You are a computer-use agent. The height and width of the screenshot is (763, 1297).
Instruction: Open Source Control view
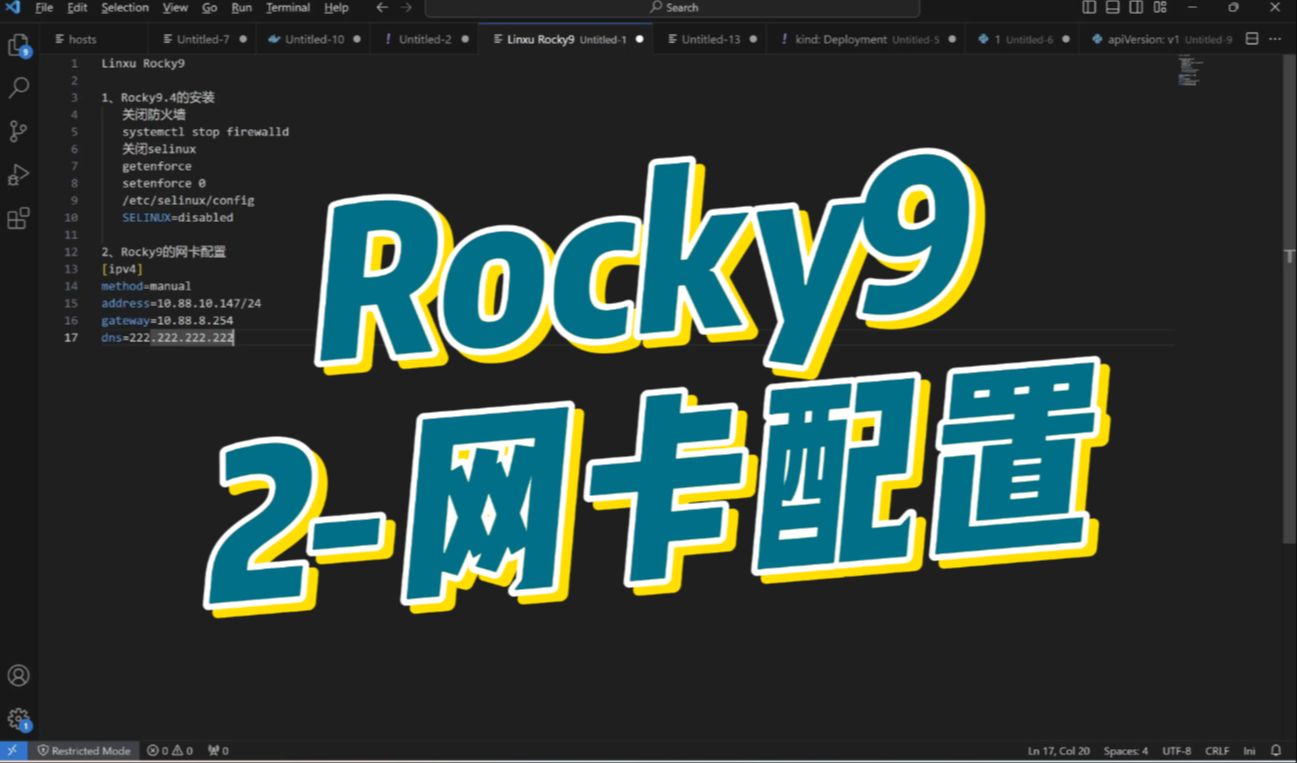(18, 131)
